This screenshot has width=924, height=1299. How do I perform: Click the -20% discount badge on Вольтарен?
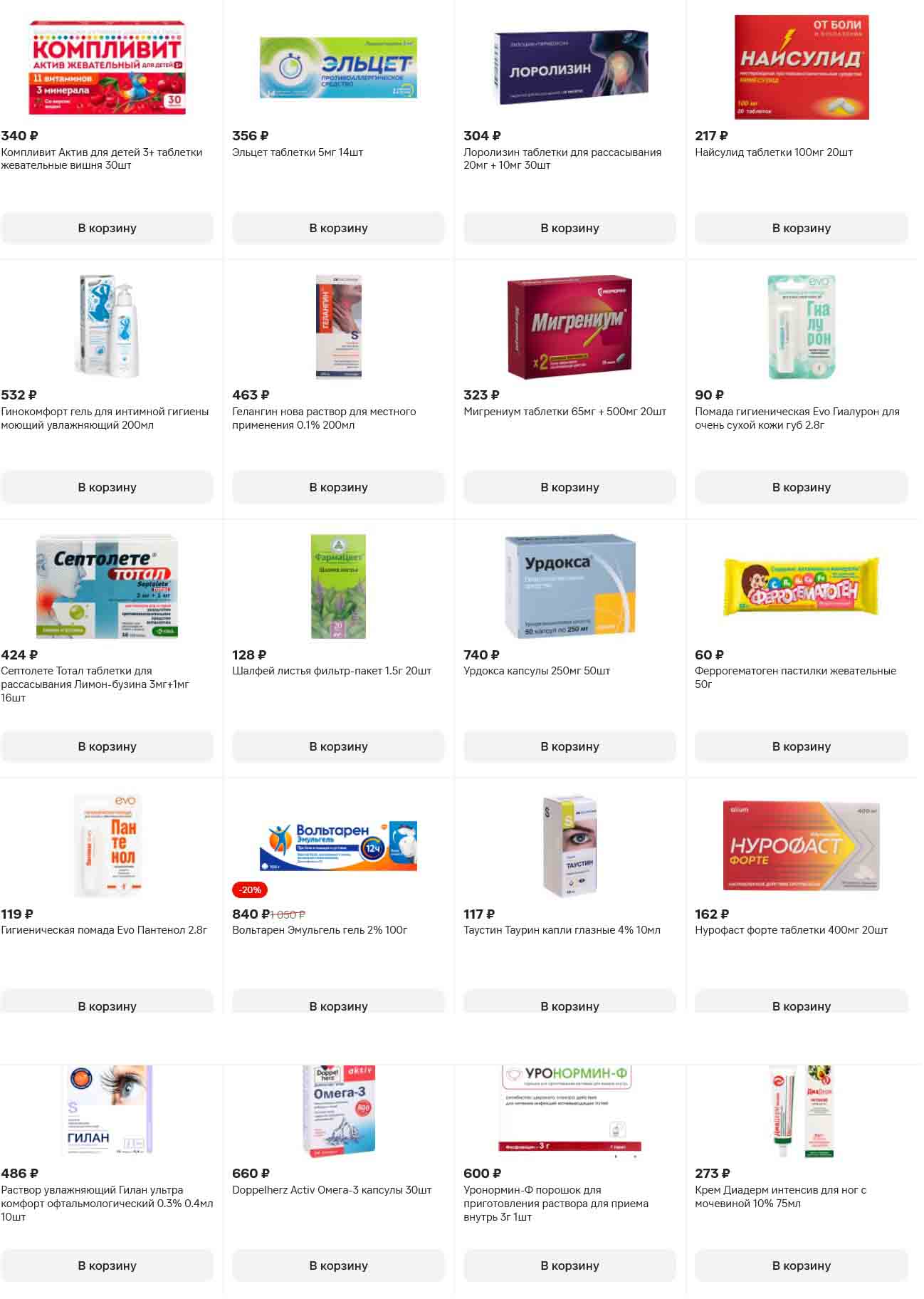250,890
